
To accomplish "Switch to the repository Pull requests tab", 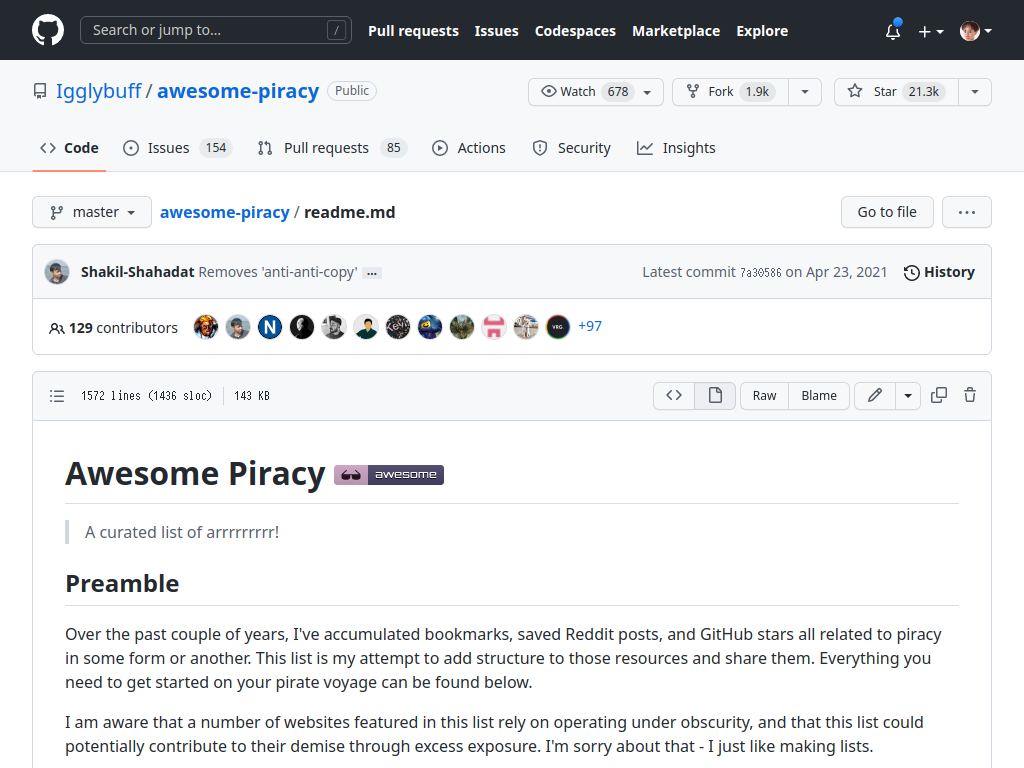I will 332,148.
